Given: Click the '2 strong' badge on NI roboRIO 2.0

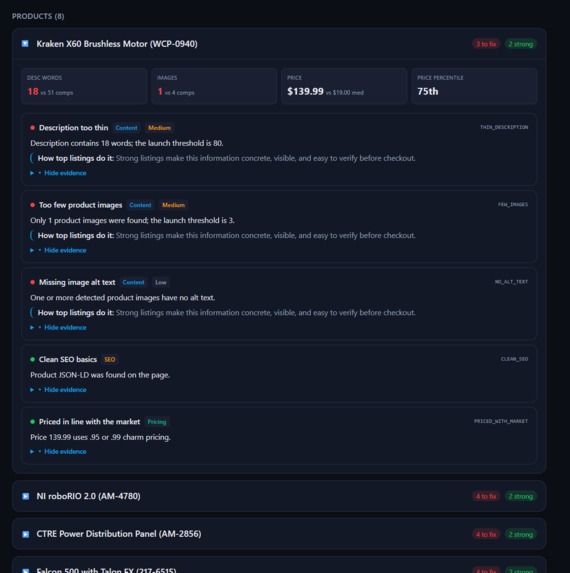Looking at the screenshot, I should [521, 496].
